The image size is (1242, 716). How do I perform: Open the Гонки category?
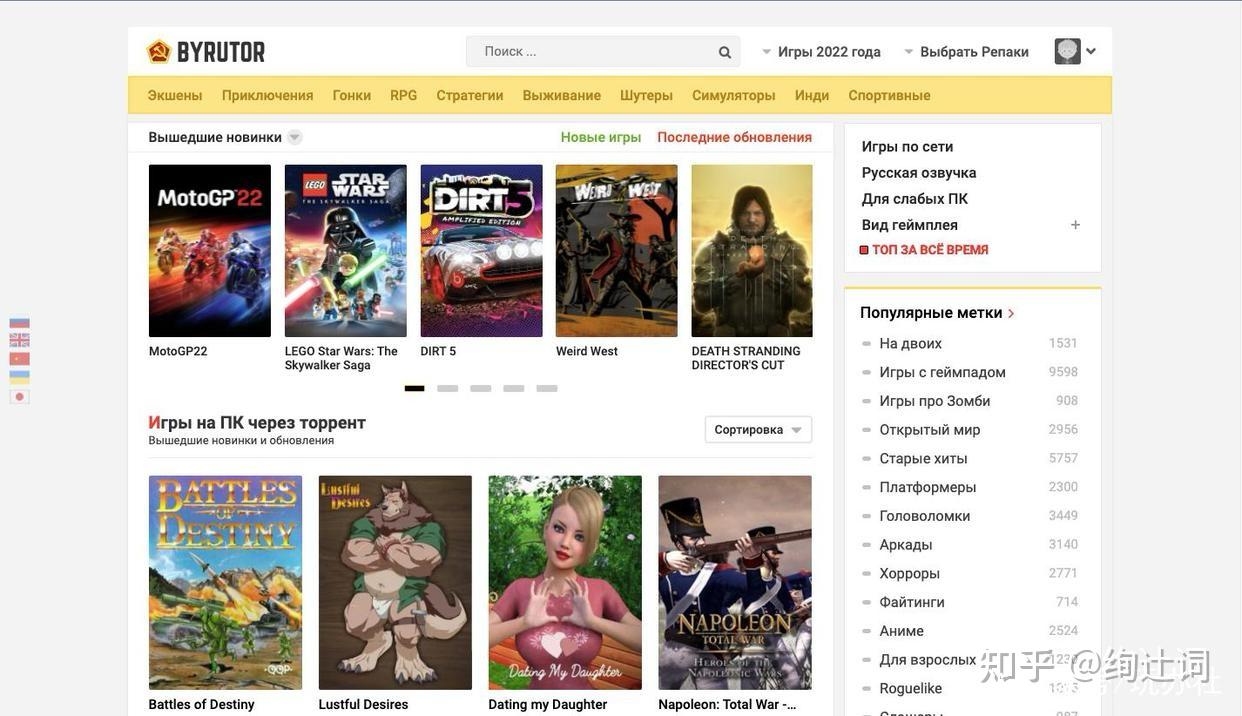352,95
